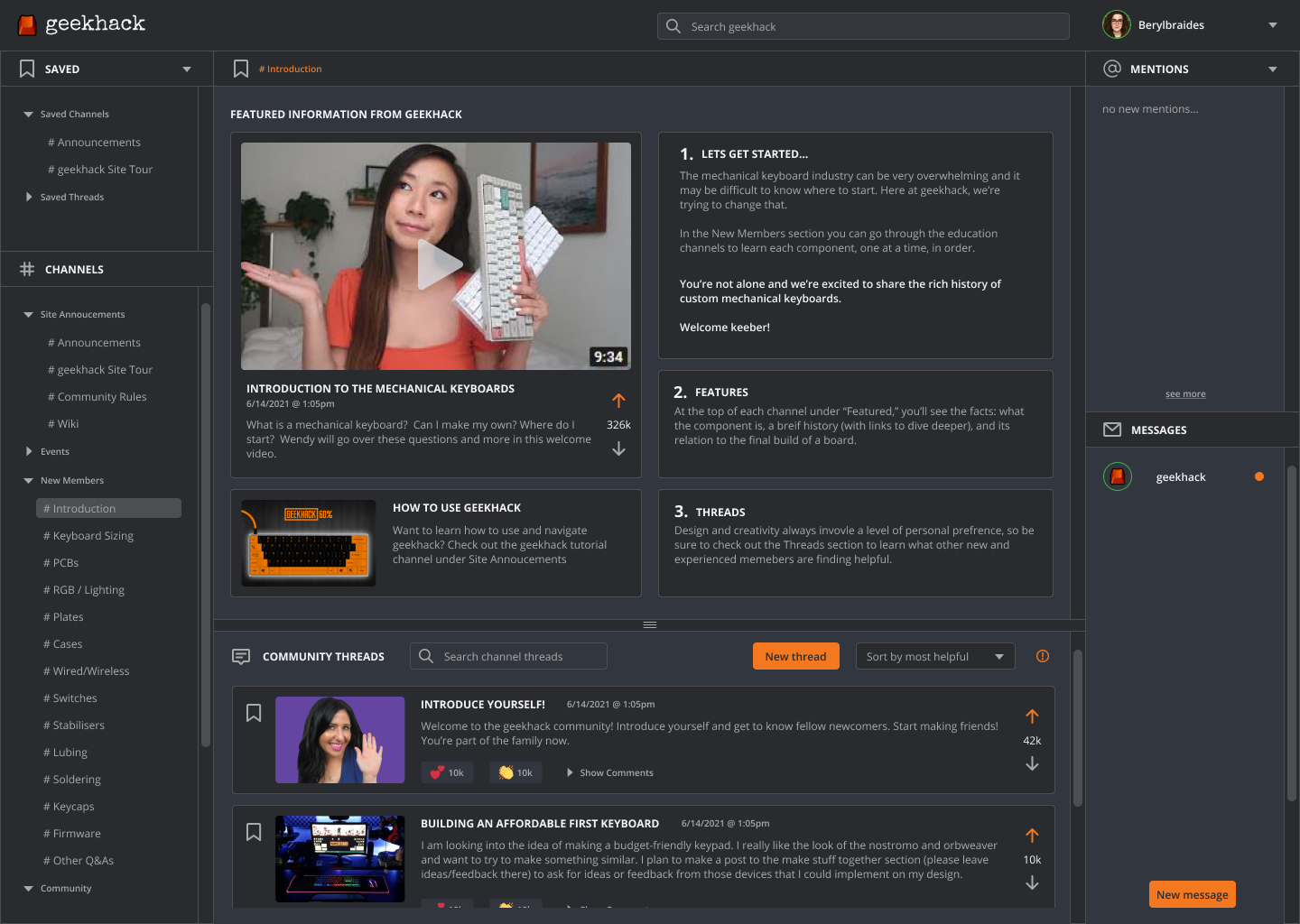Collapse the Saved Channels group
The image size is (1300, 924).
[x=29, y=115]
